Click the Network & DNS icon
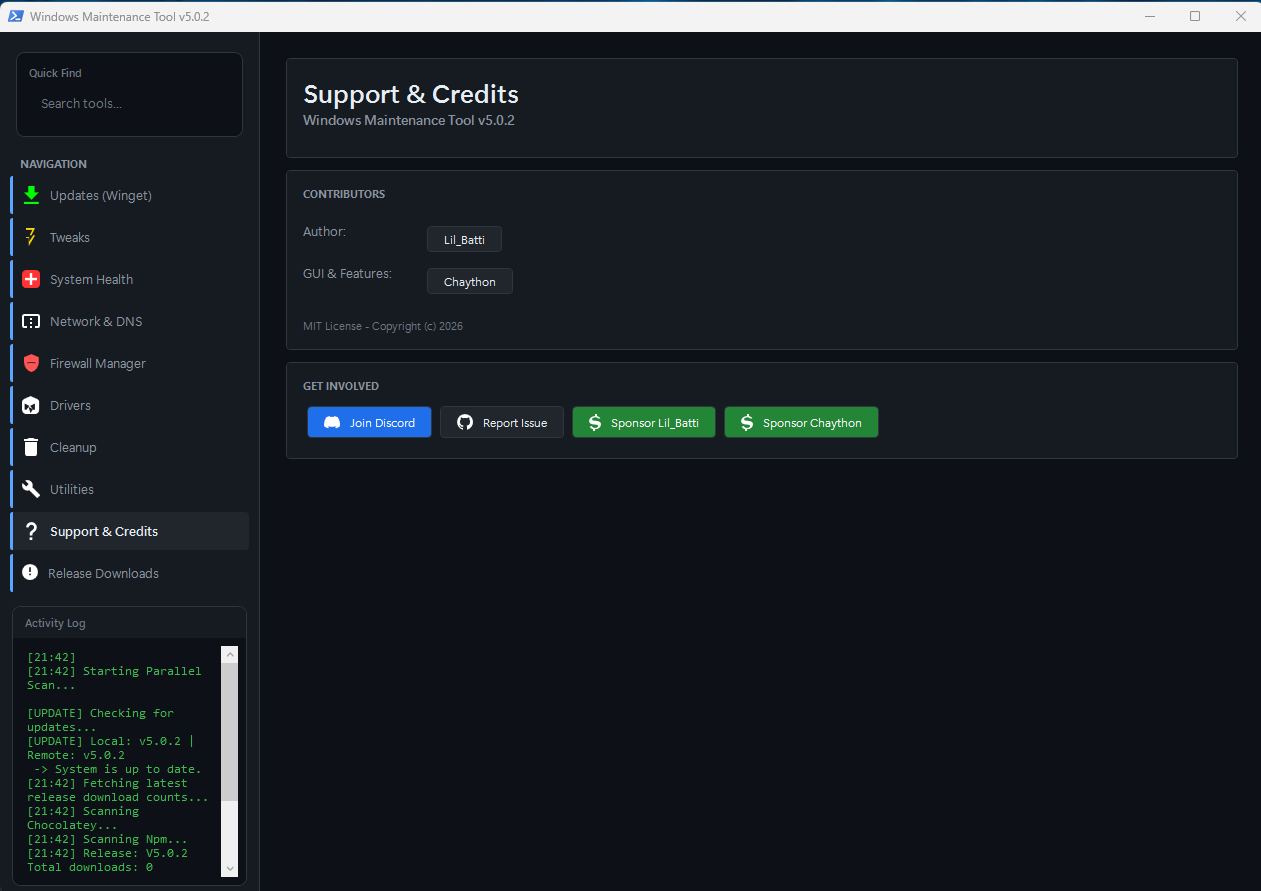Image resolution: width=1261 pixels, height=891 pixels. point(31,321)
